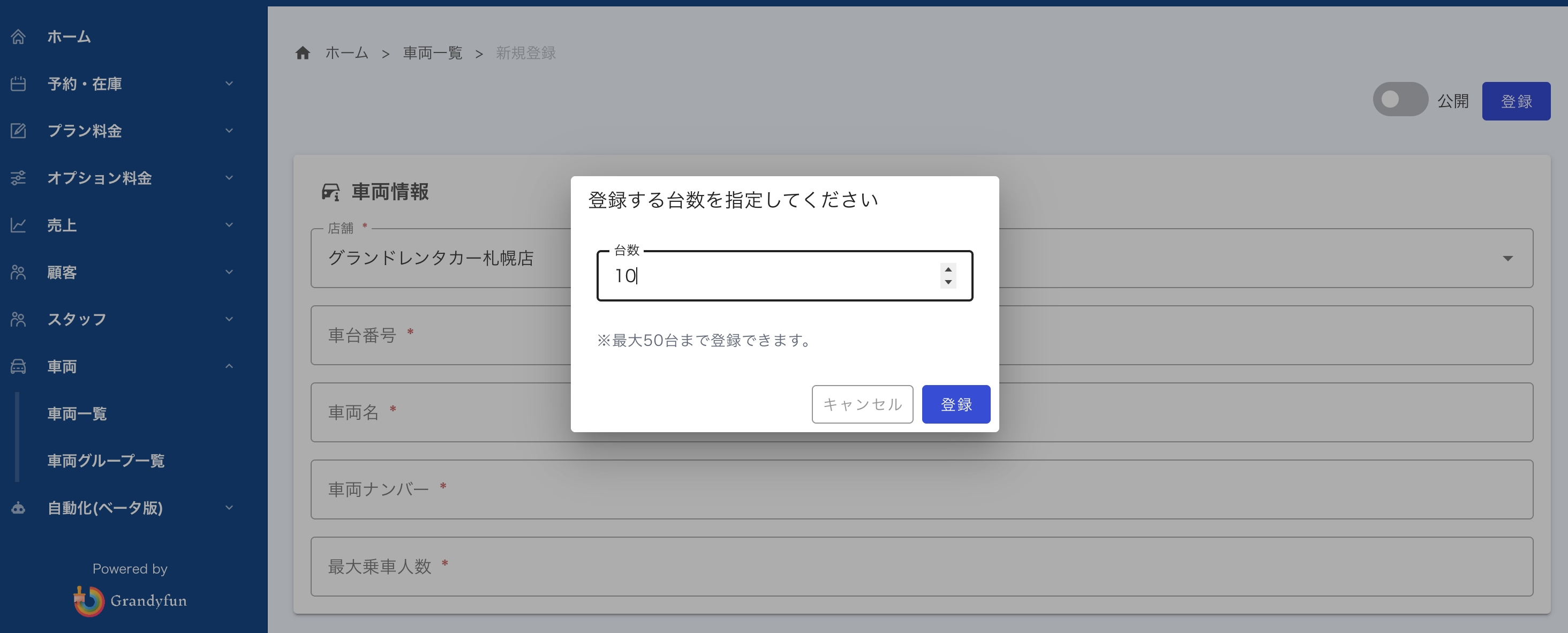The image size is (1568, 633).
Task: Increase 台数 with the up stepper arrow
Action: [x=948, y=269]
